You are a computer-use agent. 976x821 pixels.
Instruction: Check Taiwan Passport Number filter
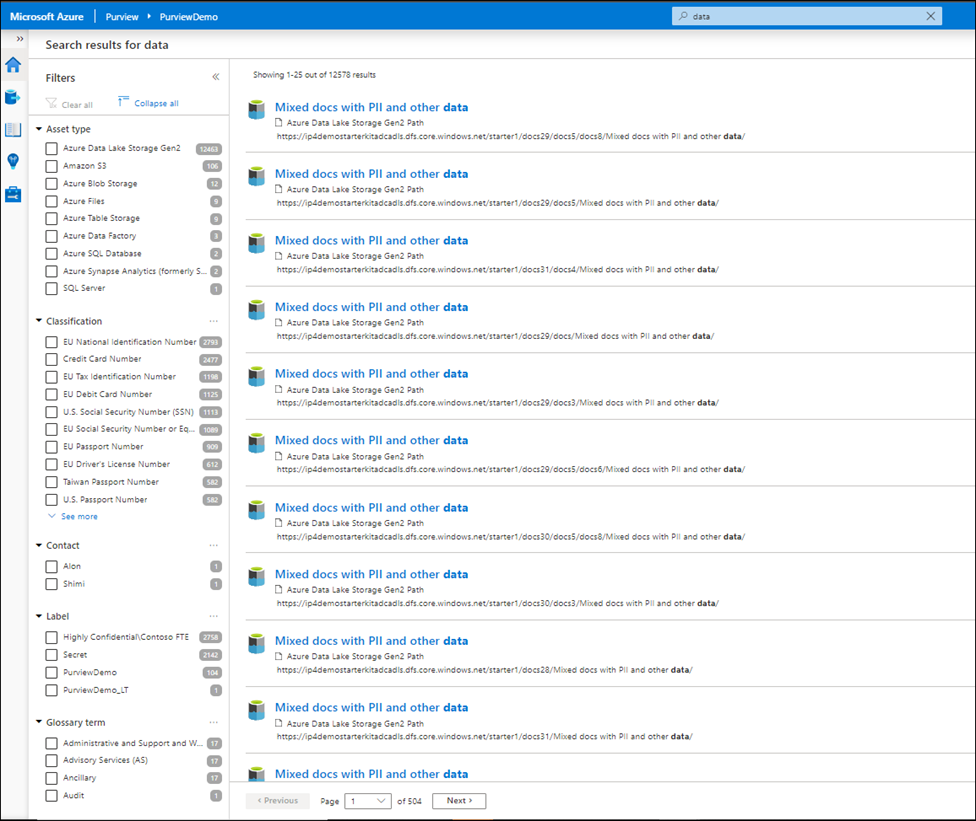52,482
